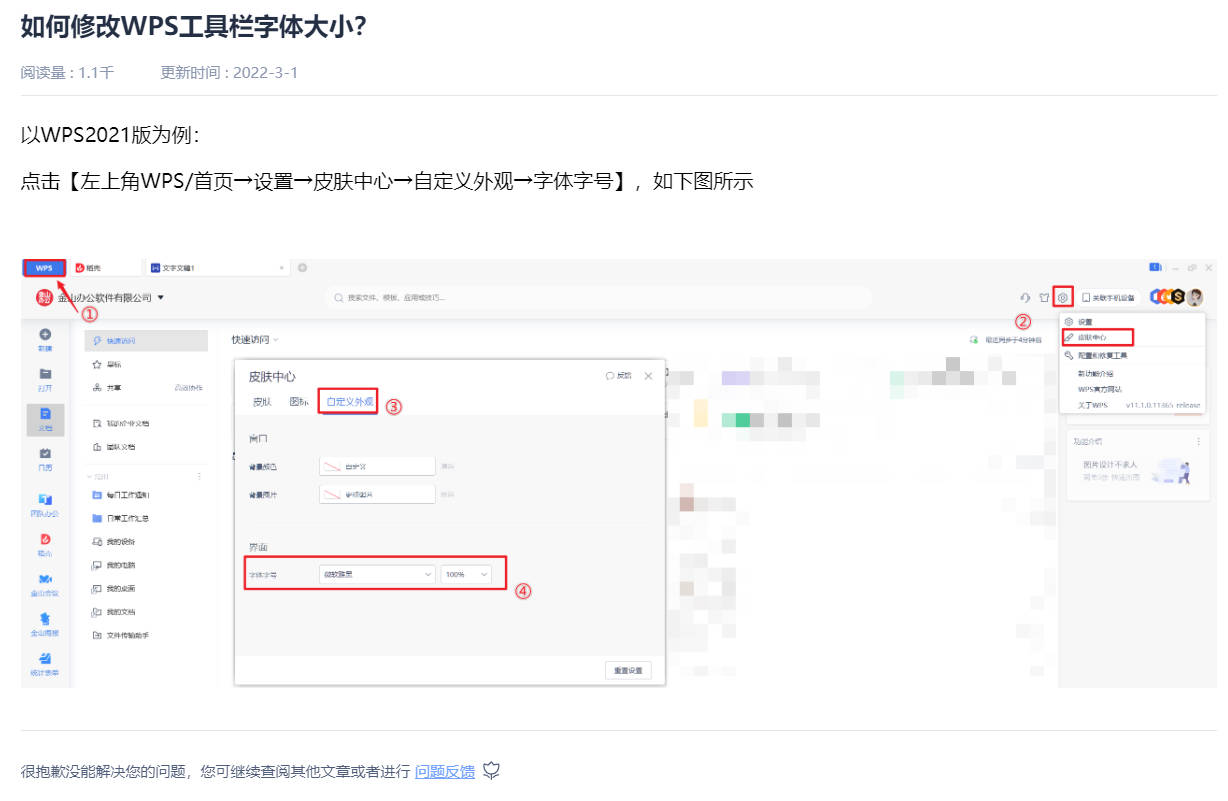Open the 金山会议 icon in sidebar
Screen dimensions: 1228x801
point(45,579)
